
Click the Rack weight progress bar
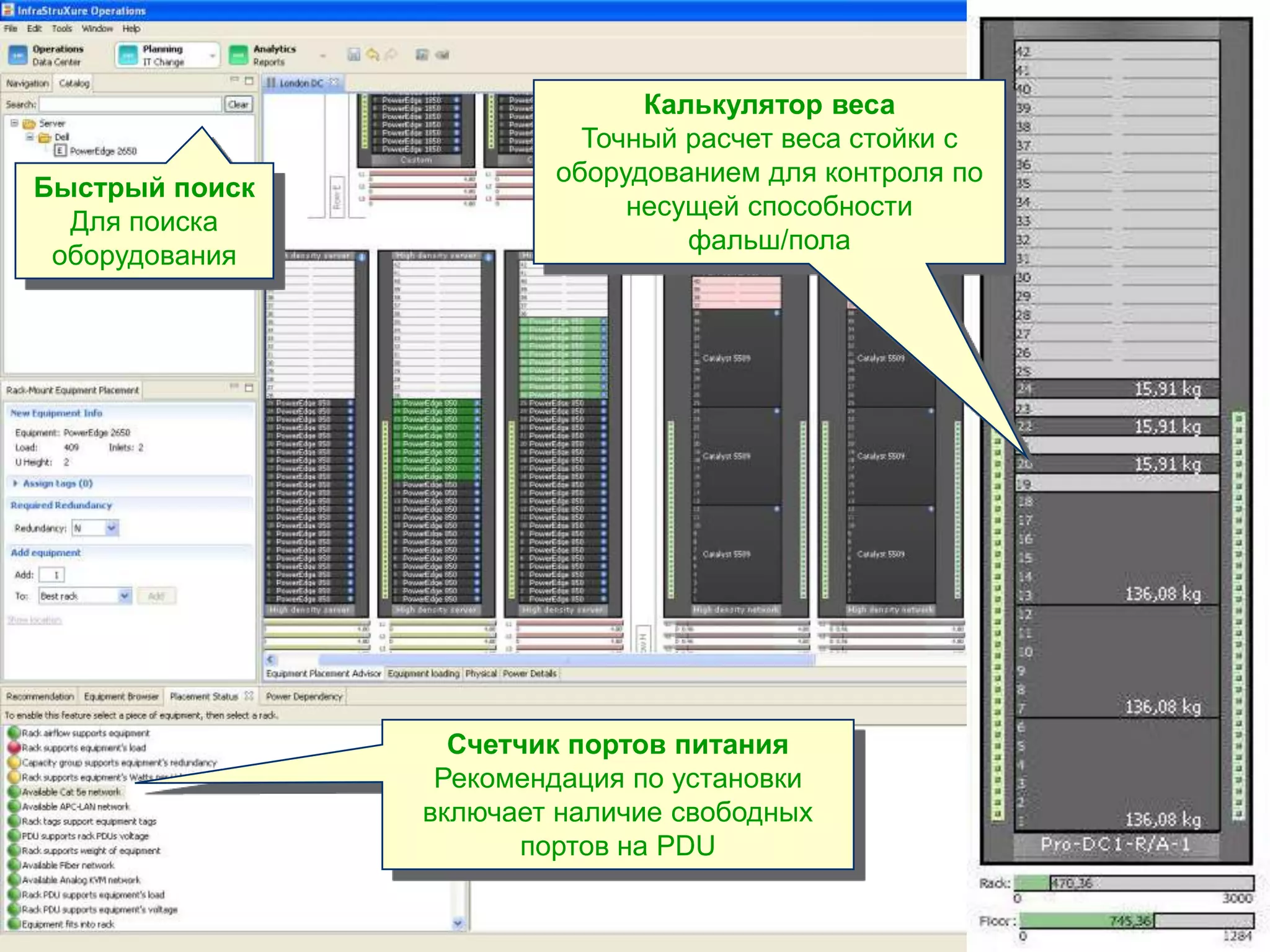1134,883
